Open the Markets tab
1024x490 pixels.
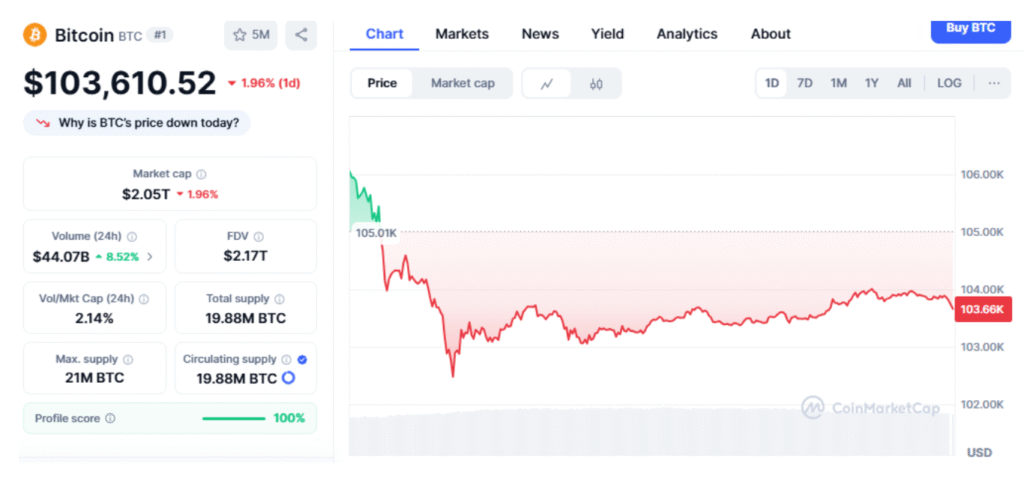click(462, 34)
